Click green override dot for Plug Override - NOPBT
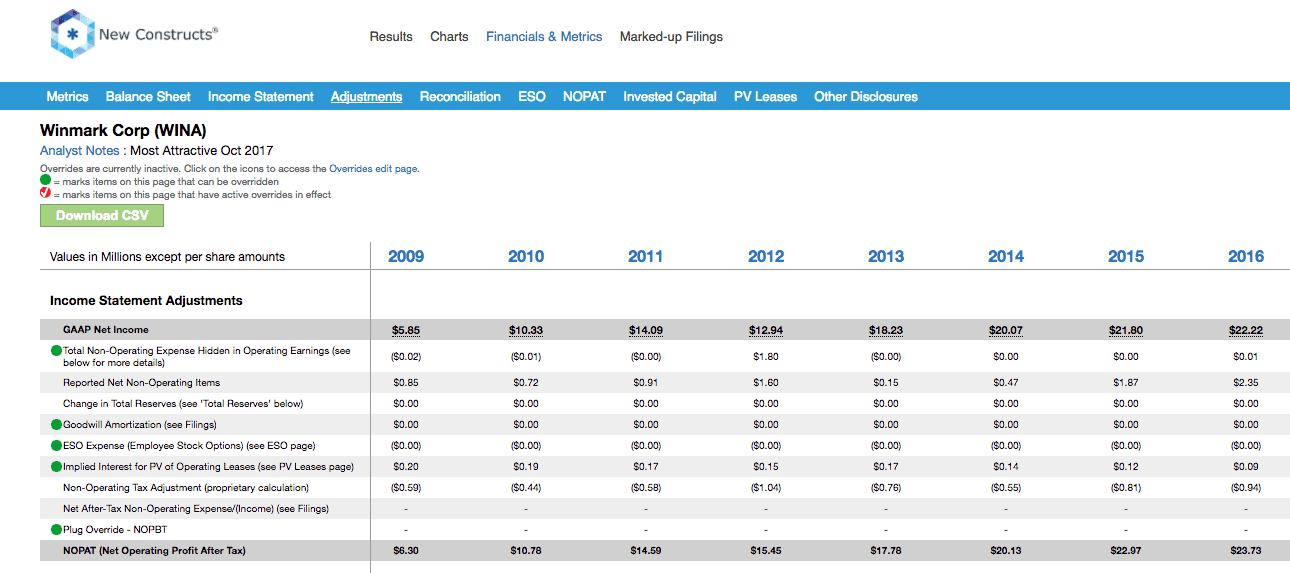 (56, 530)
